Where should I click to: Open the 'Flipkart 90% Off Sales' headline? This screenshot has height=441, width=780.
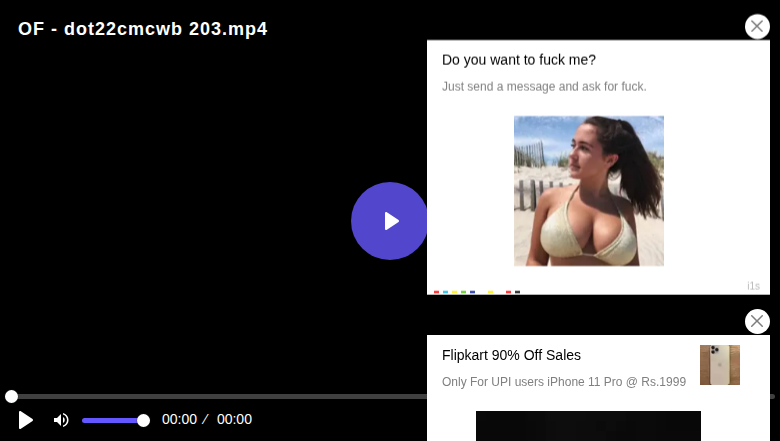point(511,355)
